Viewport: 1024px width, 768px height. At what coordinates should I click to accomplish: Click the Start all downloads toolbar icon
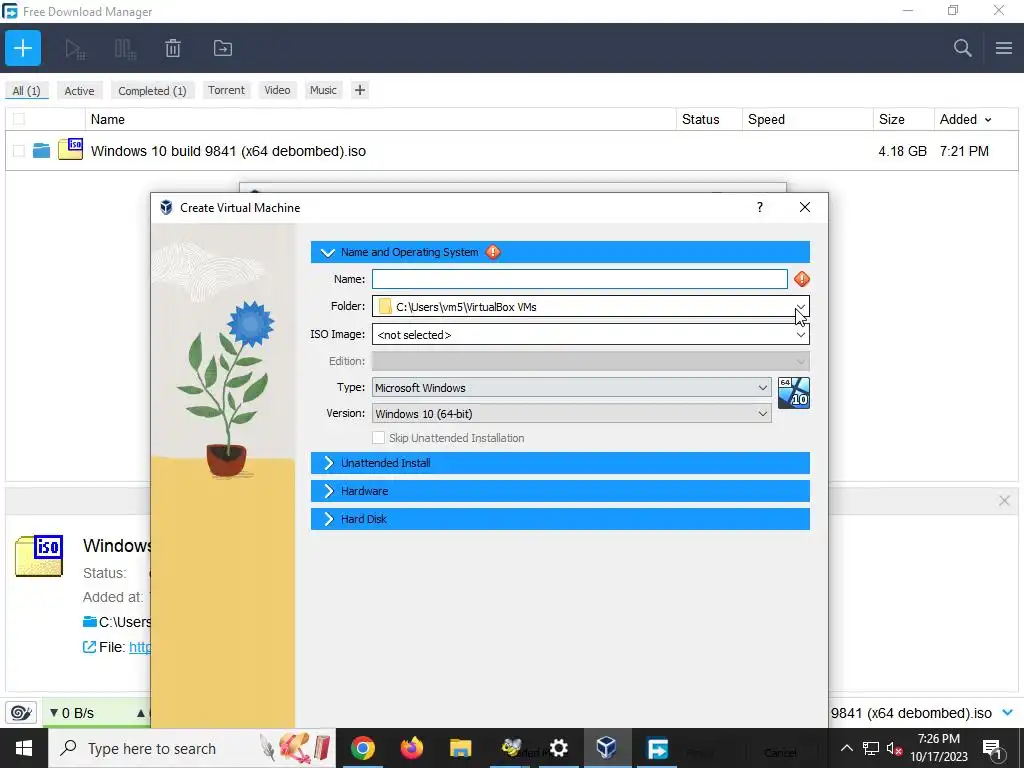pos(75,48)
